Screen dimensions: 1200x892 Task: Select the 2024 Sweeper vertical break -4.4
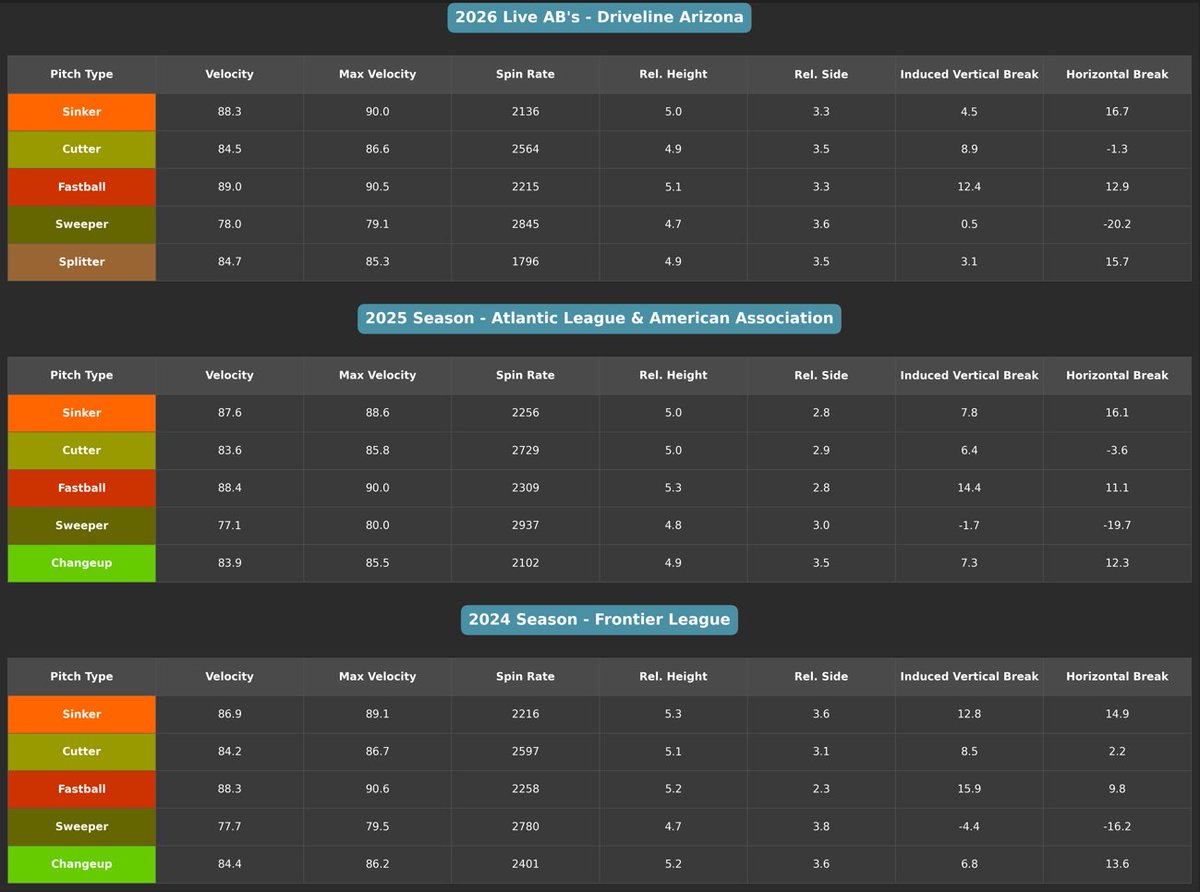click(x=969, y=826)
